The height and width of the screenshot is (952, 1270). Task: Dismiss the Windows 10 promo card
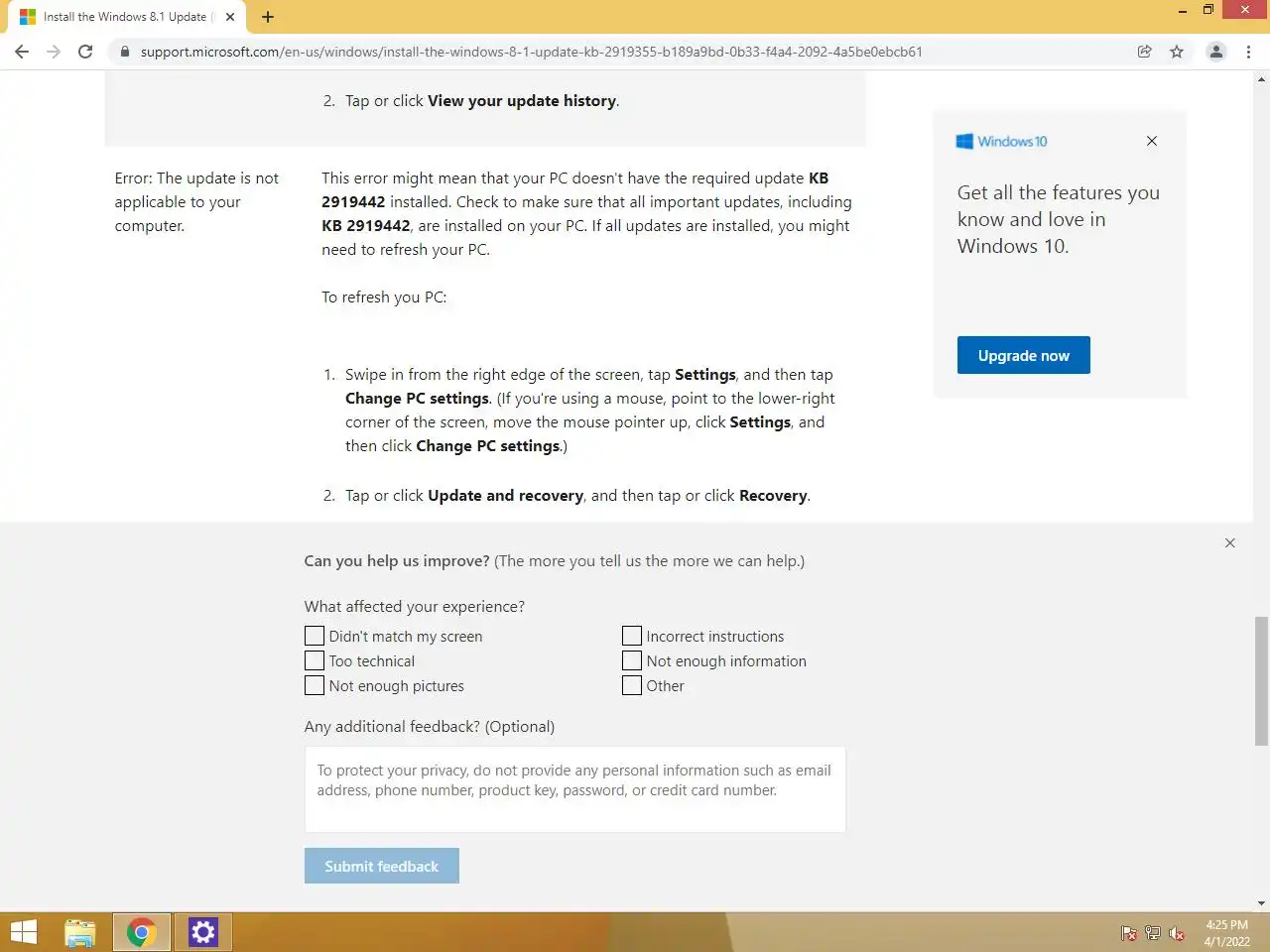(x=1152, y=141)
